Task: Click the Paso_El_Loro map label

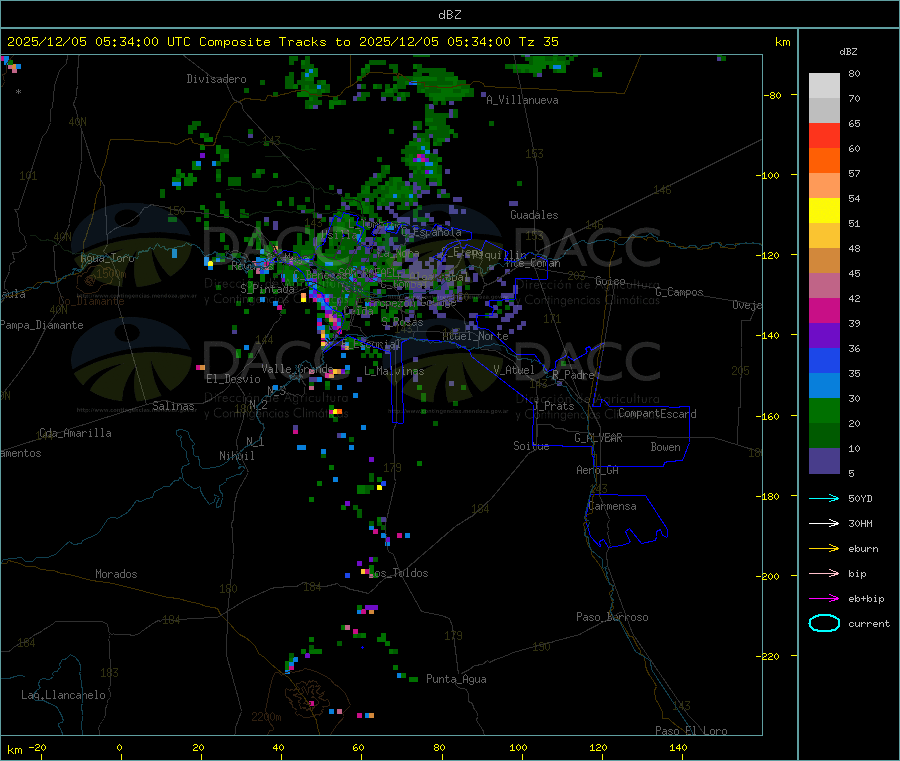Action: pyautogui.click(x=691, y=731)
